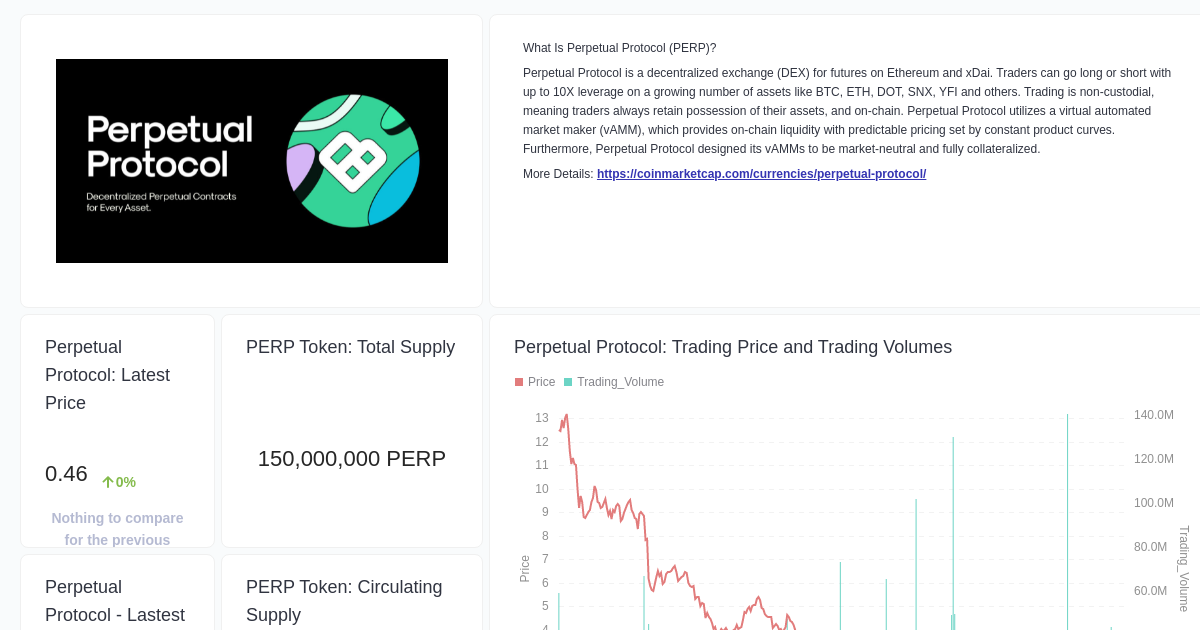Toggle the Trading_Volume series in chart legend
Screen dimensions: 1200x630
pos(620,381)
